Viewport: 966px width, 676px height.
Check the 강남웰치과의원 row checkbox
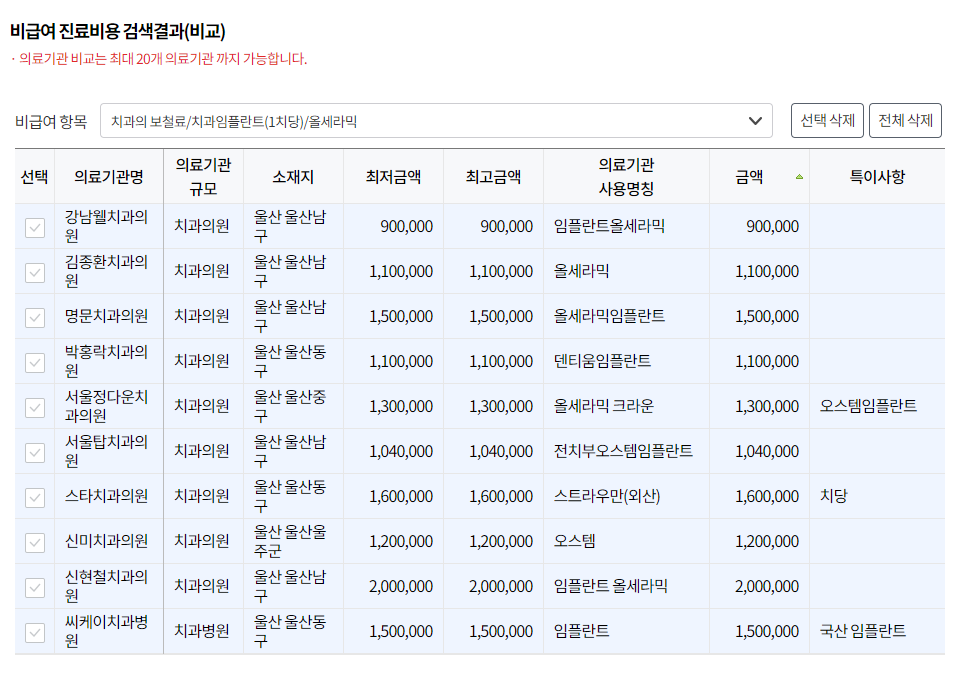[x=34, y=225]
